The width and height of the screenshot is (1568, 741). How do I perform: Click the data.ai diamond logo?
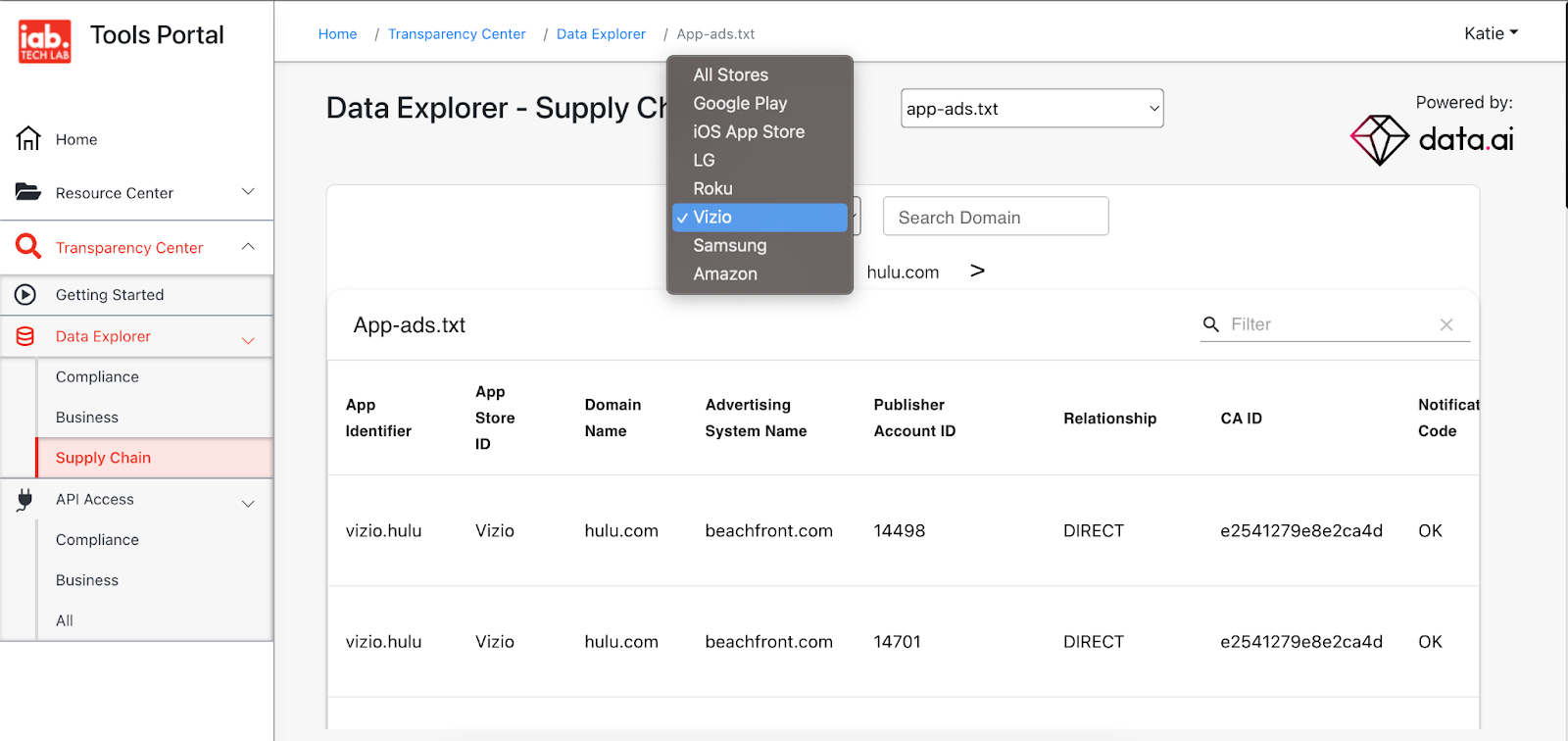tap(1380, 140)
